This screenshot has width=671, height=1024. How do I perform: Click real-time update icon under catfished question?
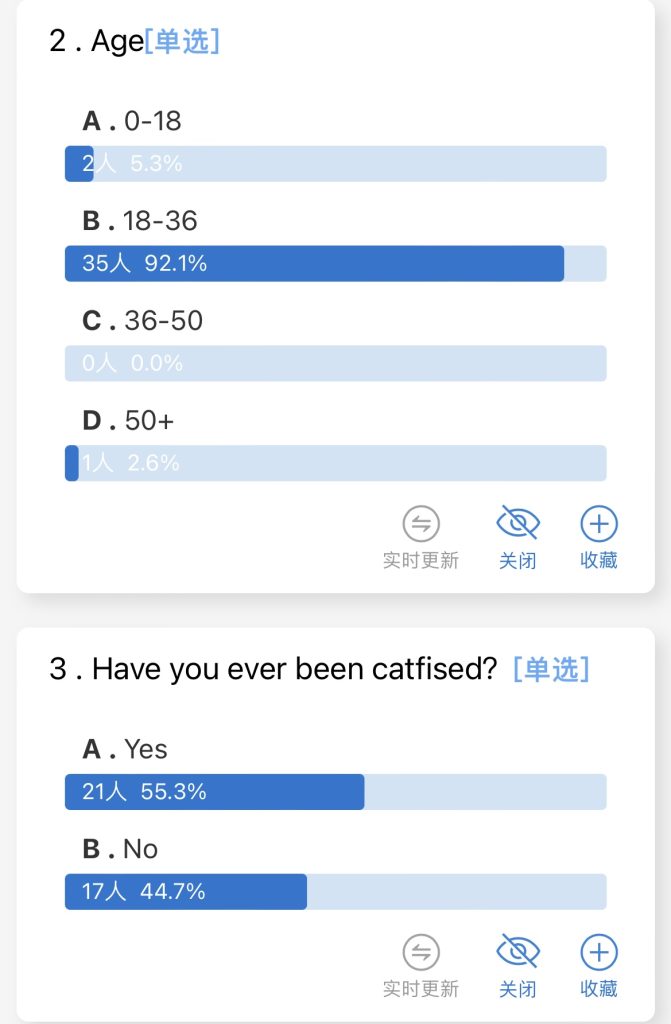click(421, 952)
